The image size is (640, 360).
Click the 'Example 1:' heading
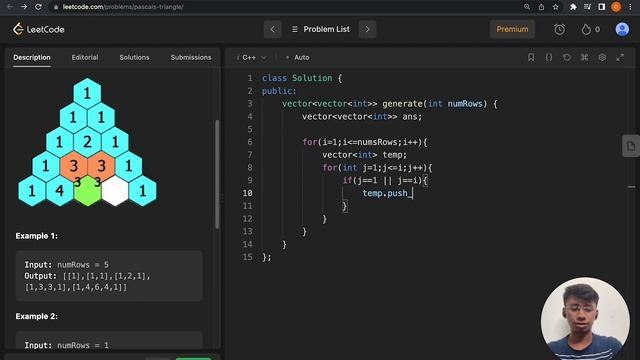(x=37, y=236)
